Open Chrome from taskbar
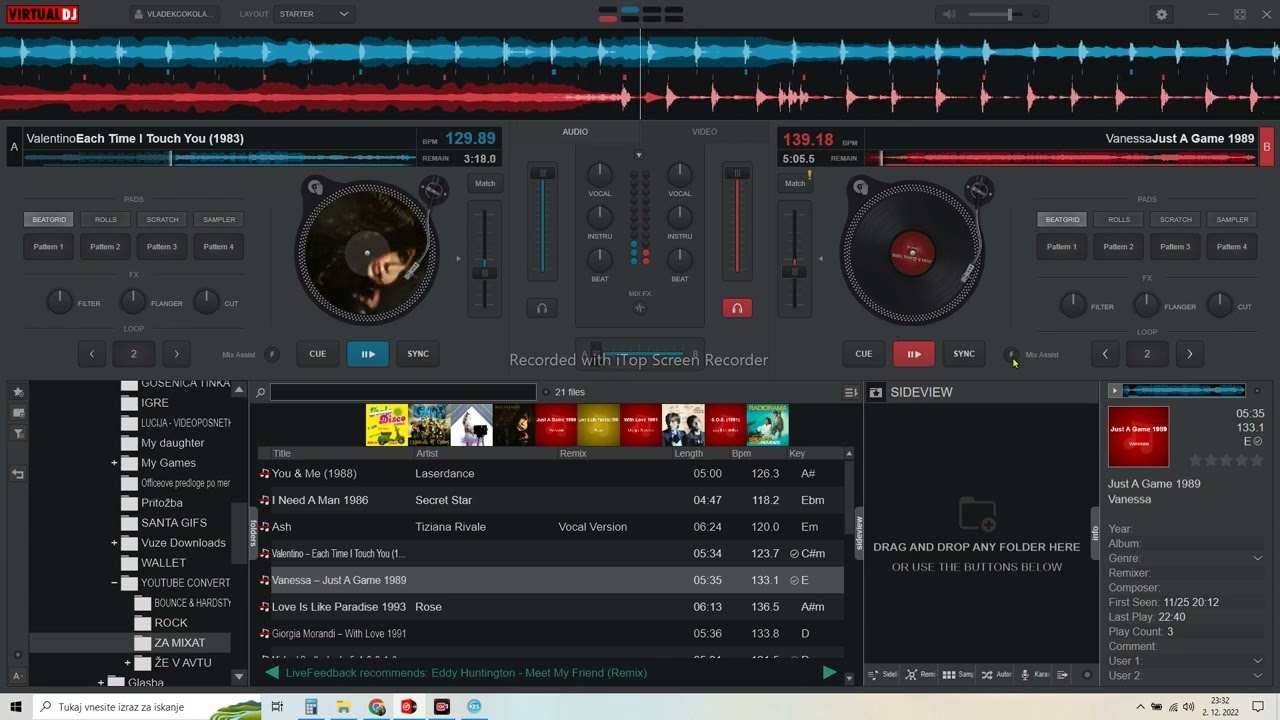Image resolution: width=1280 pixels, height=720 pixels. click(376, 707)
